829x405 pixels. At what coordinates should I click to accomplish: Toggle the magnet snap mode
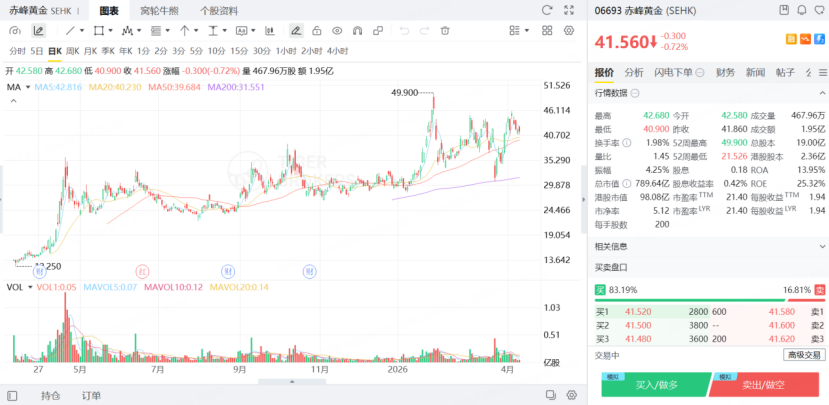(357, 31)
